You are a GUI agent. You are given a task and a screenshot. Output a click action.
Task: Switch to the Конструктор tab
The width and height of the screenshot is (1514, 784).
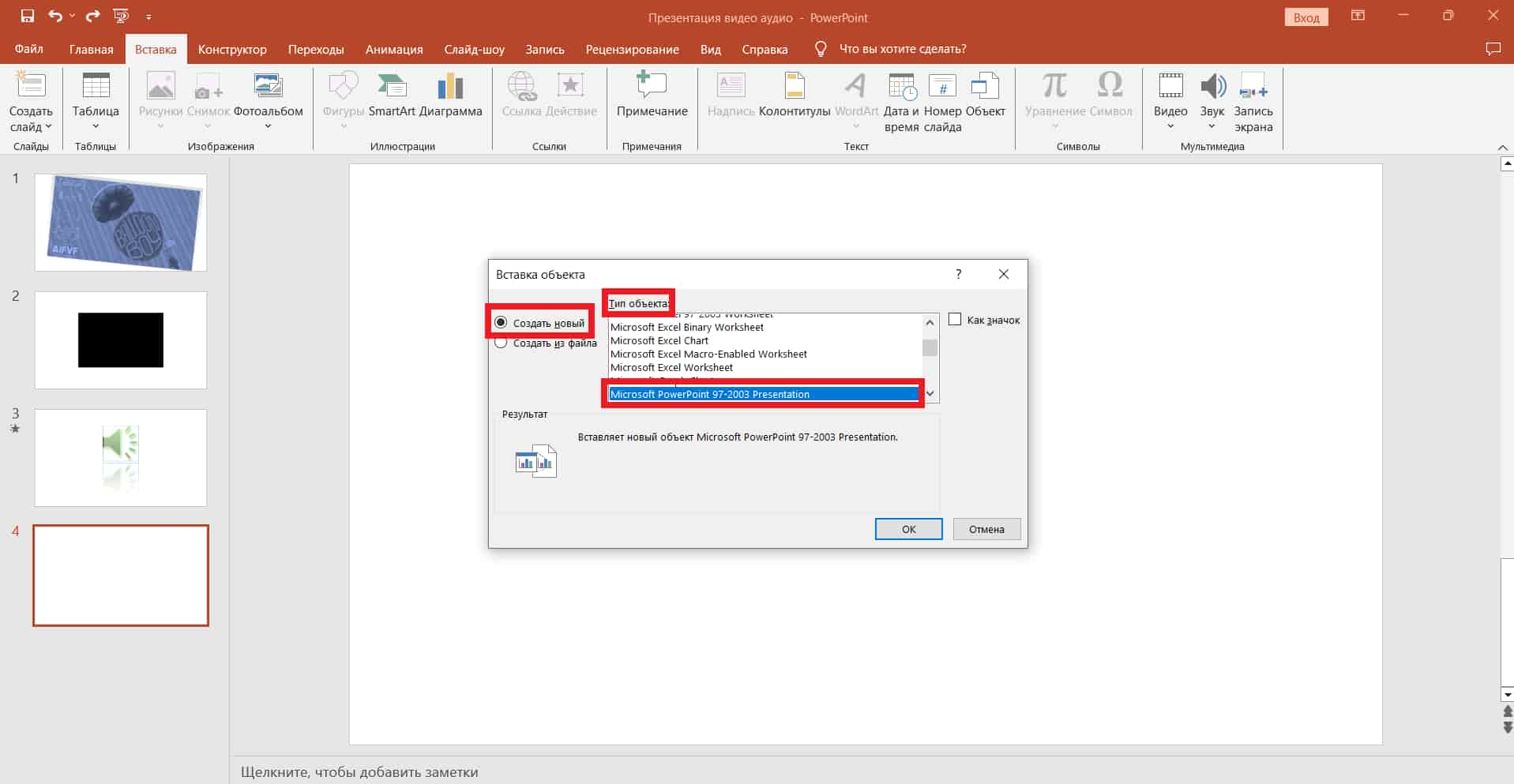pos(232,49)
